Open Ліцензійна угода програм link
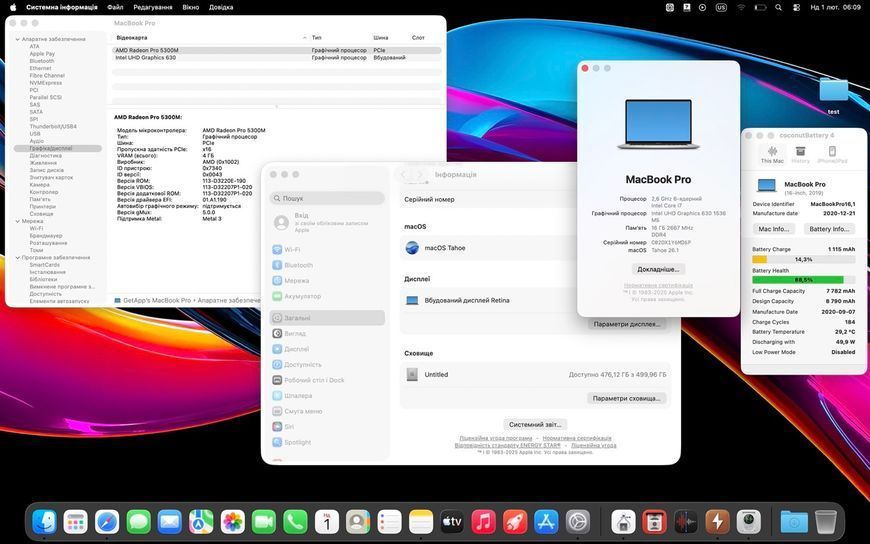 495,439
